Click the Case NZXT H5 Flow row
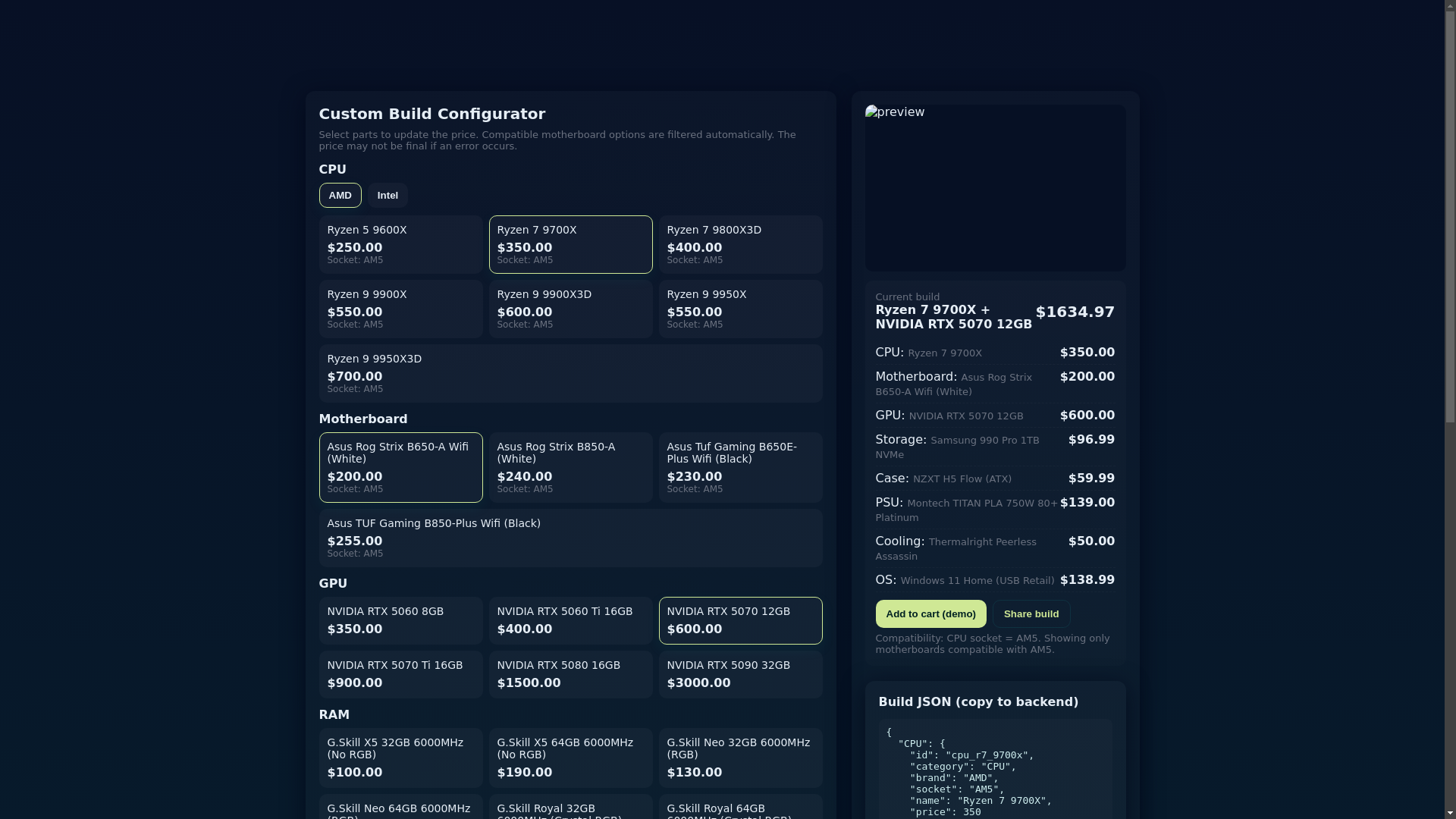Image resolution: width=1456 pixels, height=819 pixels. (x=995, y=479)
